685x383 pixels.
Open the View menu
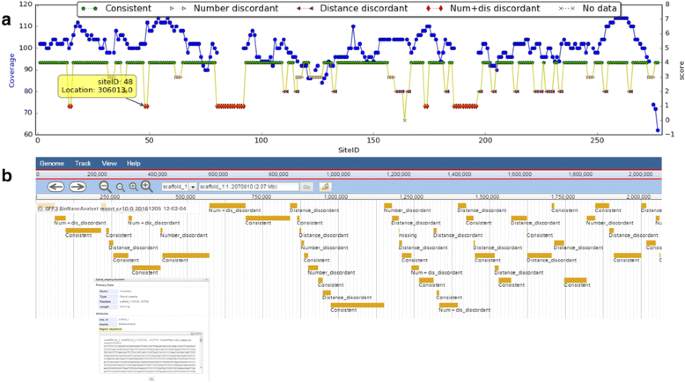click(x=109, y=163)
